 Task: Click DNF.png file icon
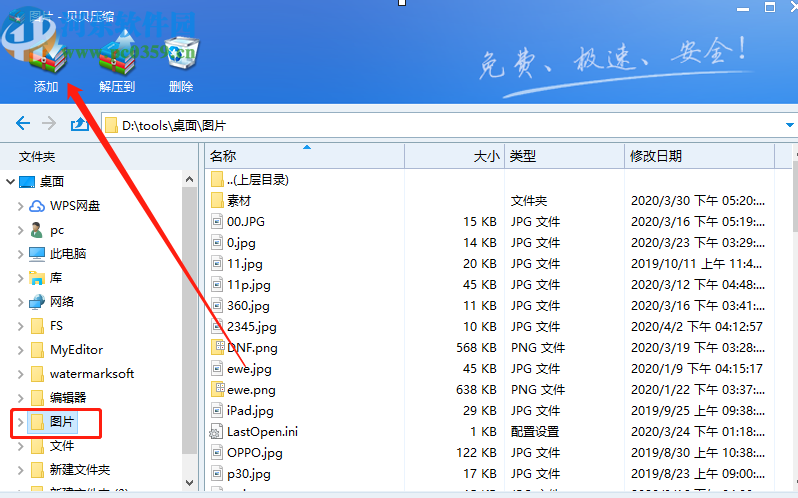click(218, 347)
